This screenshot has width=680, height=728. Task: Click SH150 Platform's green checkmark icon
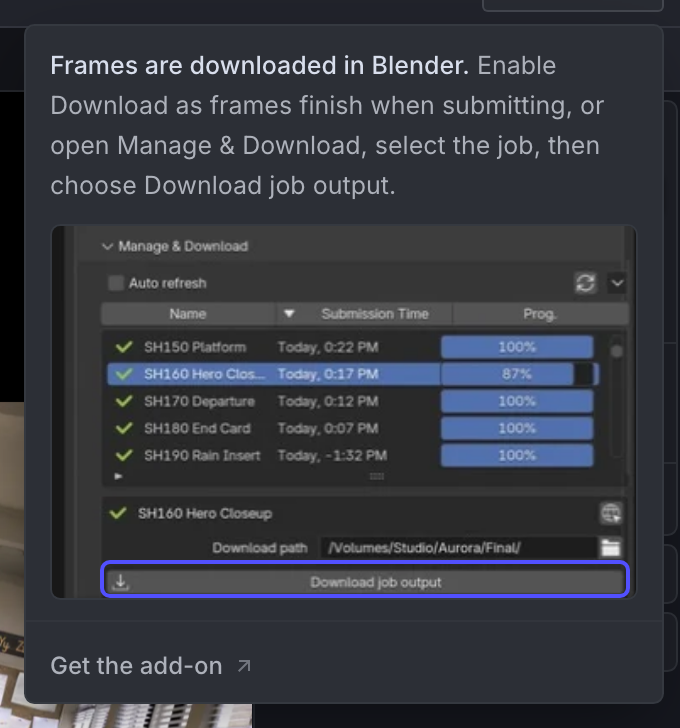tap(124, 347)
